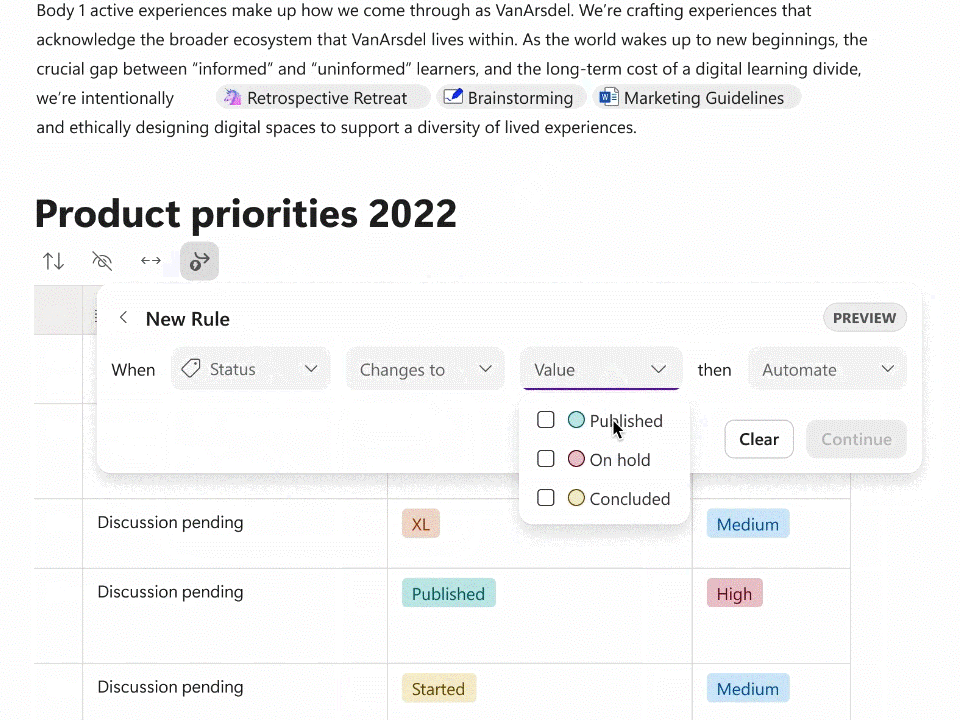960x720 pixels.
Task: Click the hide columns eye icon
Action: [x=102, y=261]
